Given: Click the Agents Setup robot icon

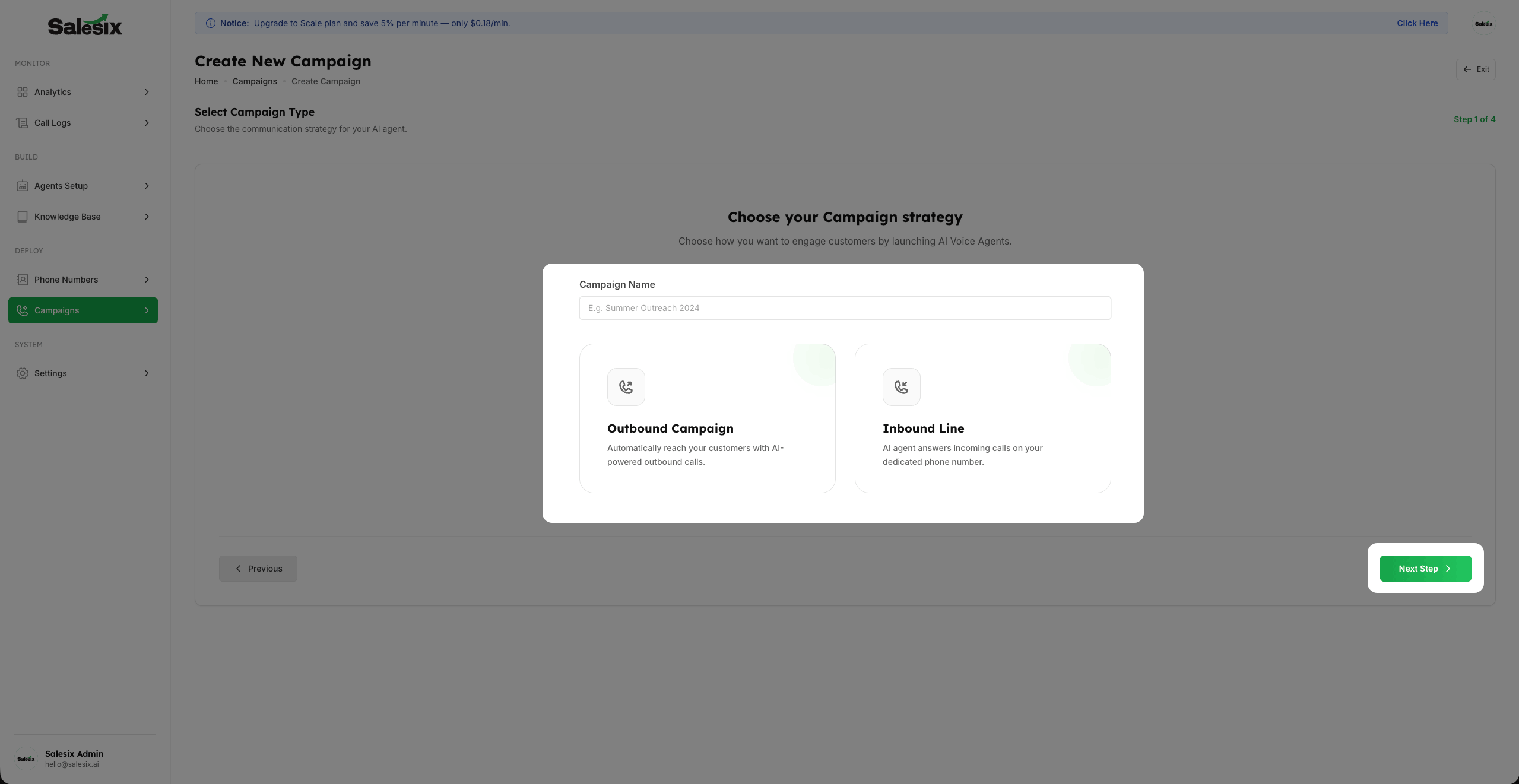Looking at the screenshot, I should pos(23,186).
